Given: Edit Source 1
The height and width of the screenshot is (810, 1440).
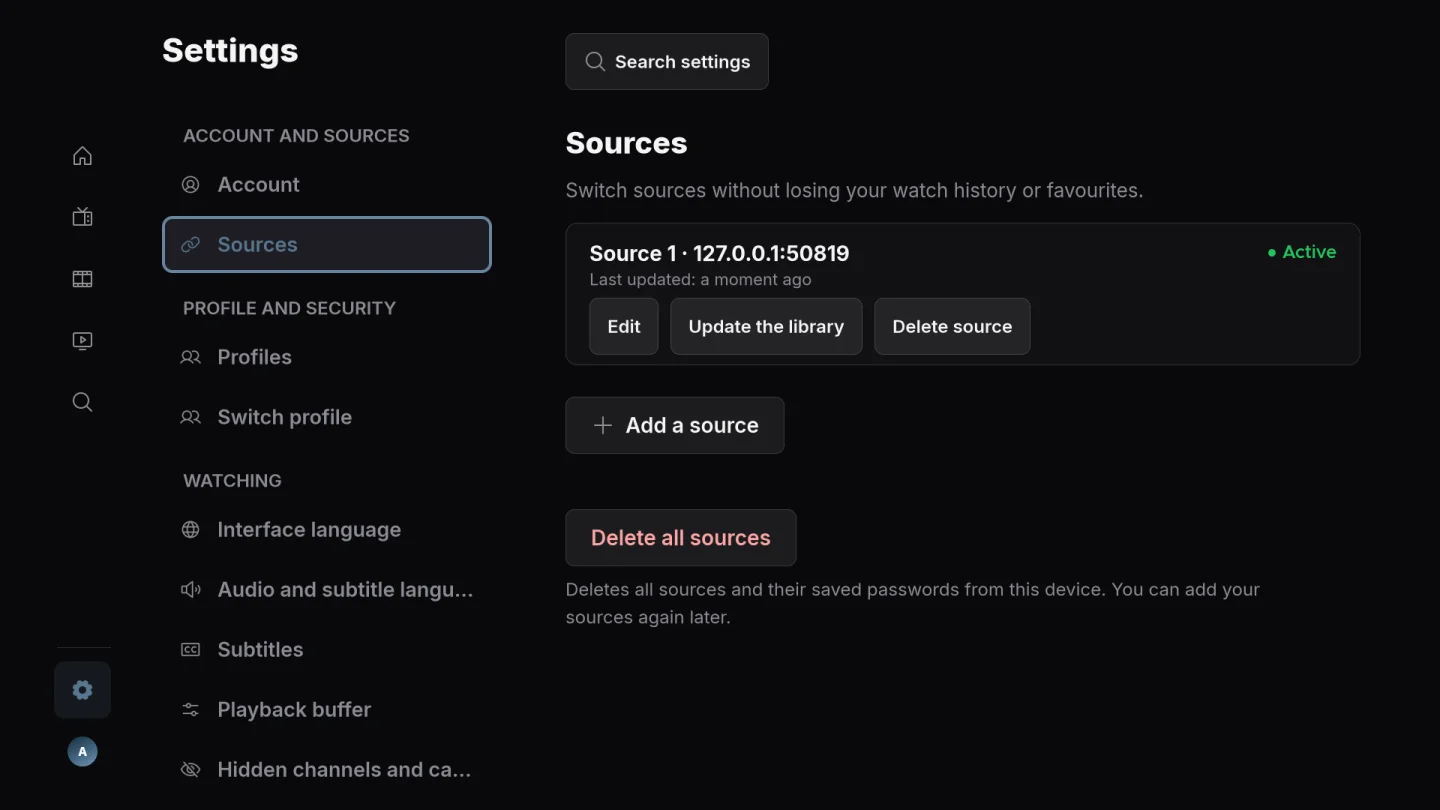Looking at the screenshot, I should [624, 326].
